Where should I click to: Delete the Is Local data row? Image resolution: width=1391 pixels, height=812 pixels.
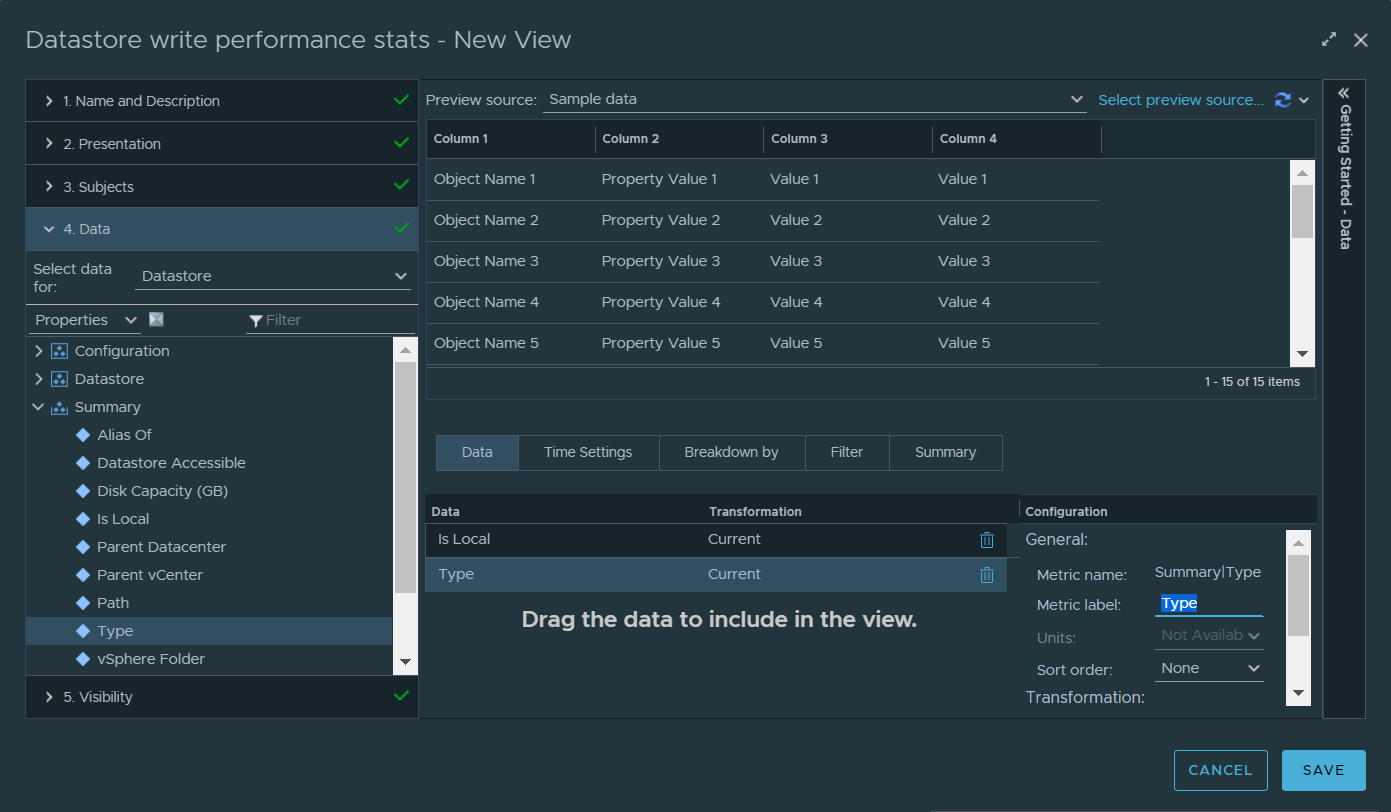987,540
